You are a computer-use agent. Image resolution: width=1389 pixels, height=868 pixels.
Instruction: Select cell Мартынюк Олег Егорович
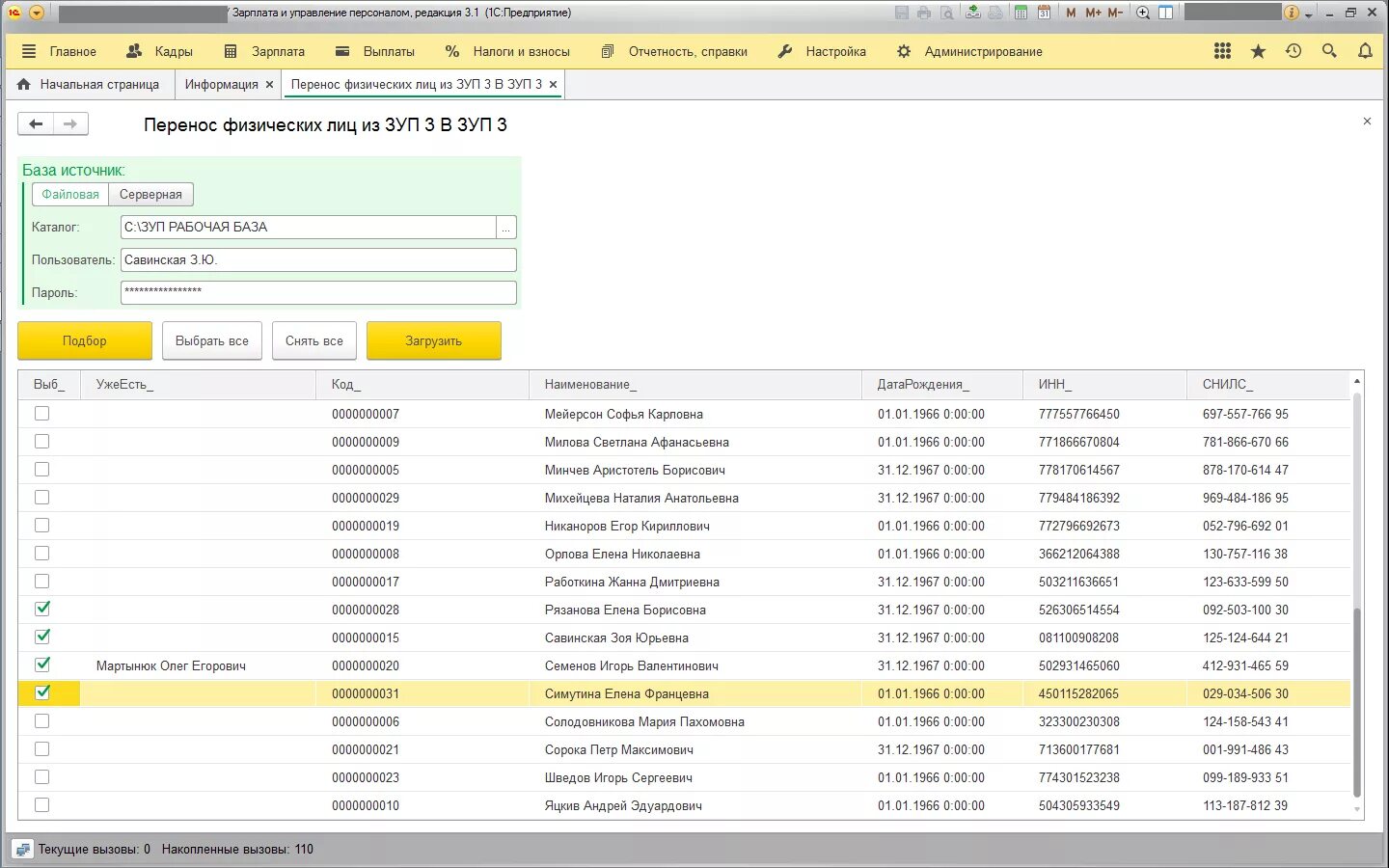198,665
